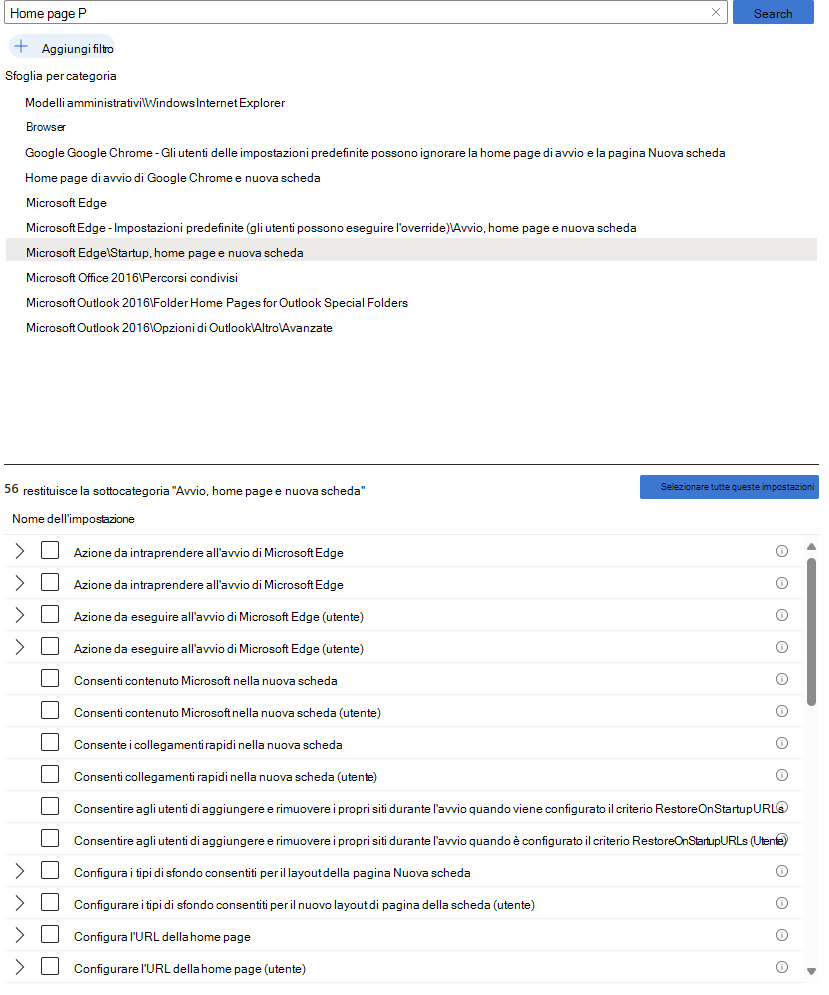Viewport: 829px width, 995px height.
Task: Check Consenti contenuto Microsoft nella nuova scheda (utente)
Action: tap(50, 711)
